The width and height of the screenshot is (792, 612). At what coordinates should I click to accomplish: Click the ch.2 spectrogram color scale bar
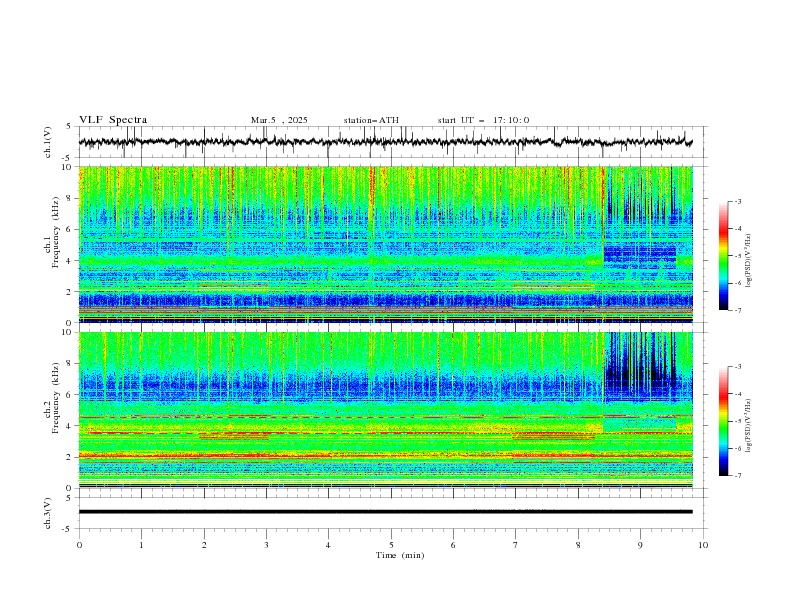click(723, 421)
